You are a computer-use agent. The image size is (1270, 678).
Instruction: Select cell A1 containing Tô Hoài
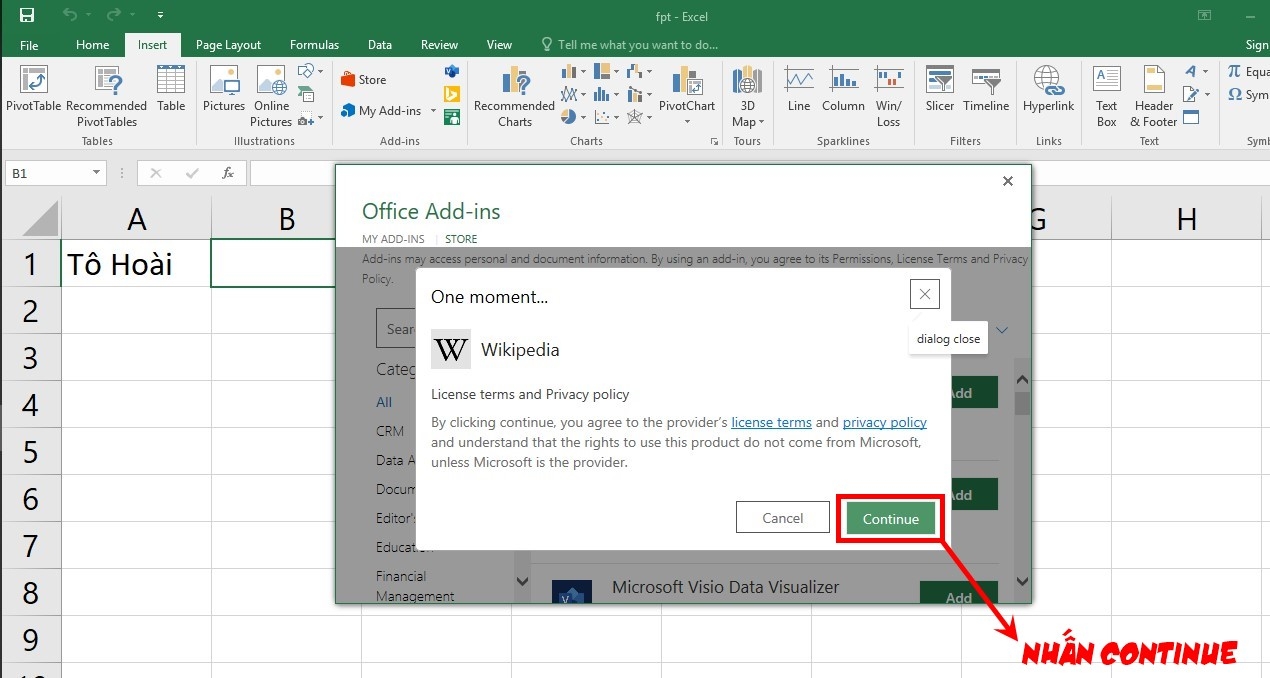click(136, 264)
